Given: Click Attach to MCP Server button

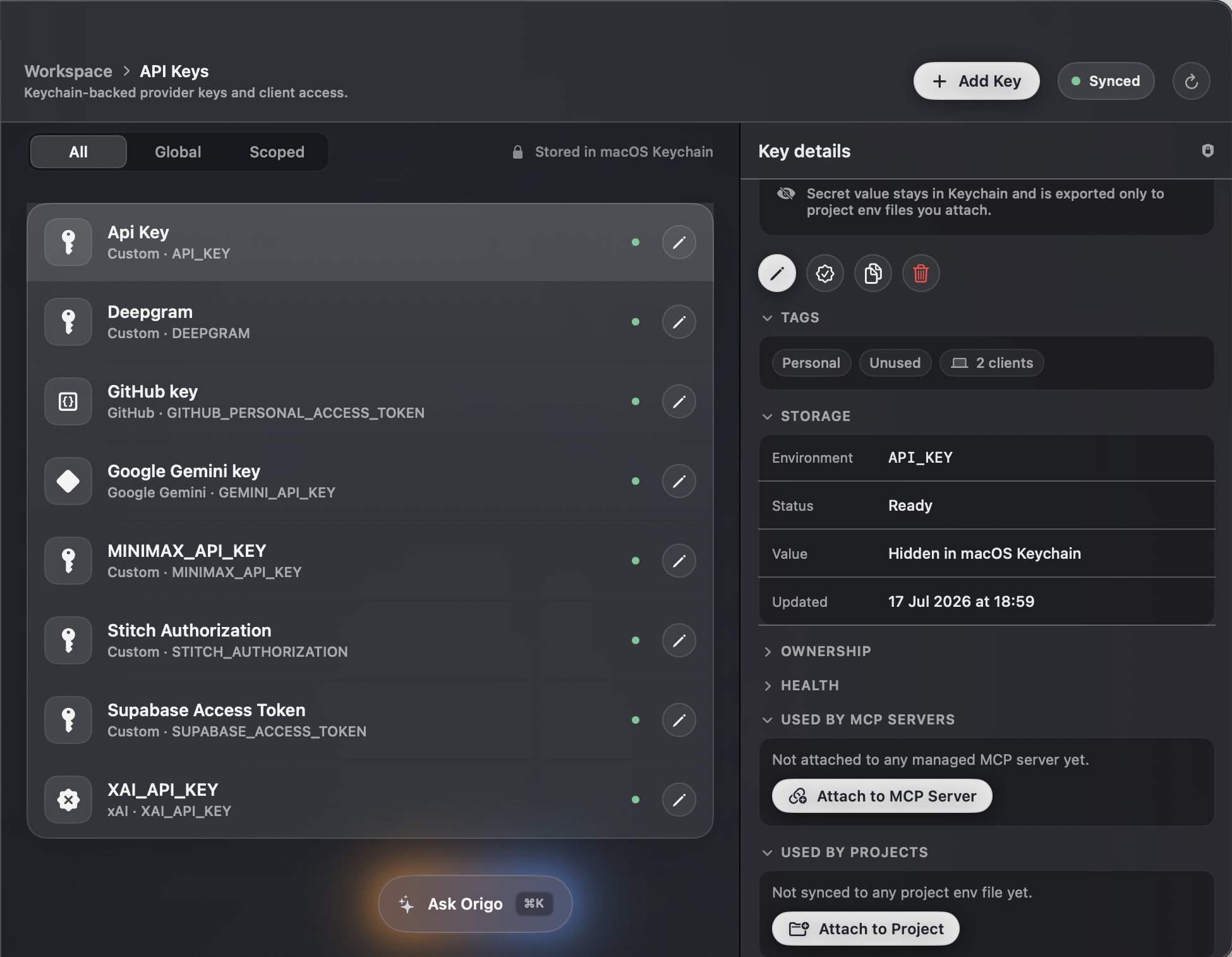Looking at the screenshot, I should 882,796.
